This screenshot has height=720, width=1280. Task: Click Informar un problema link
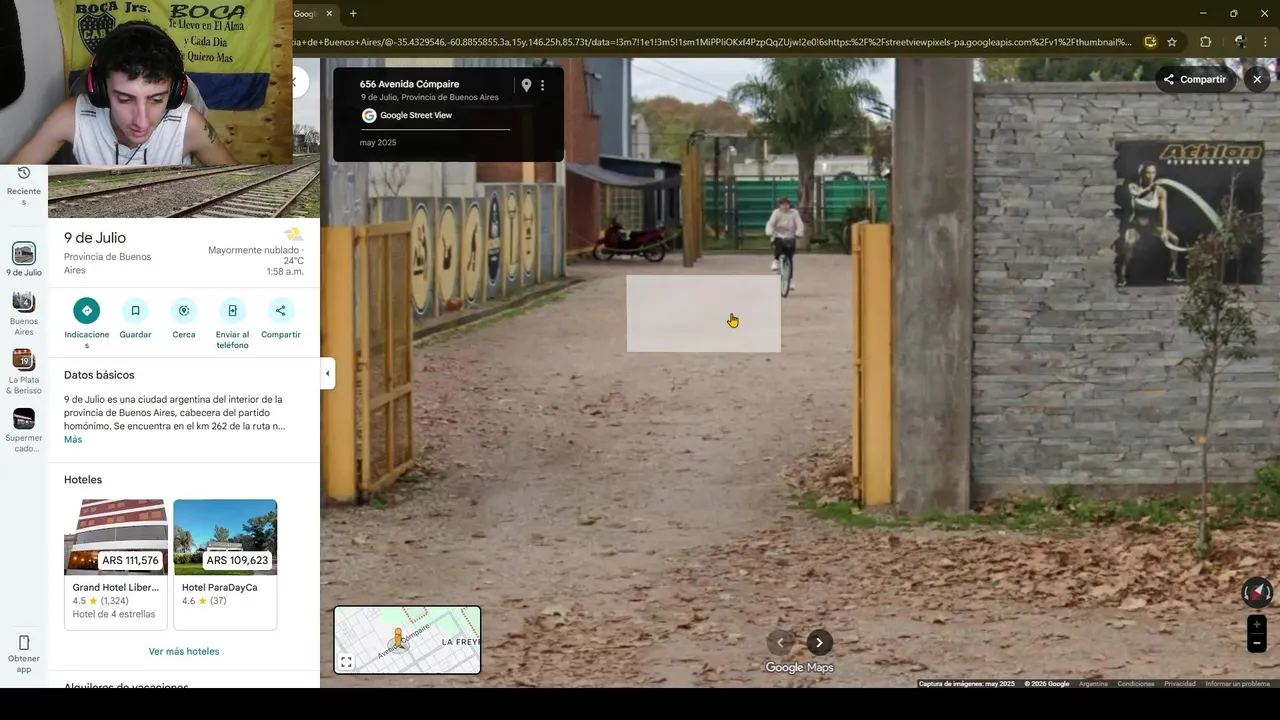1237,684
